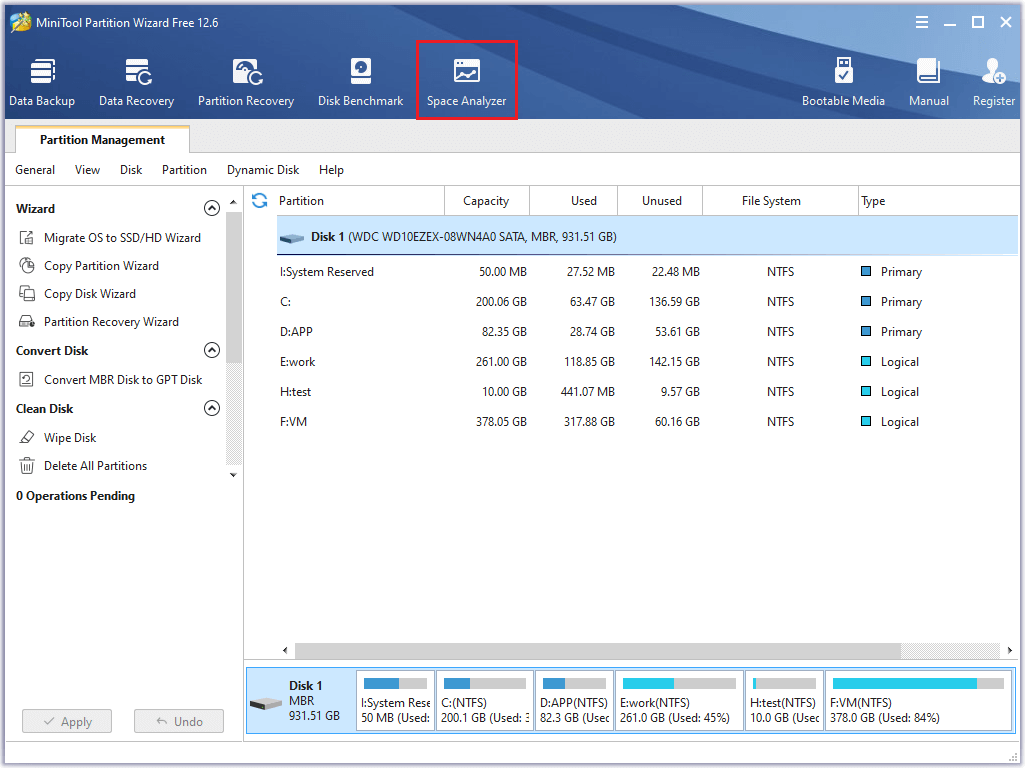Collapse the Wizard section
The width and height of the screenshot is (1025, 768).
pos(212,207)
